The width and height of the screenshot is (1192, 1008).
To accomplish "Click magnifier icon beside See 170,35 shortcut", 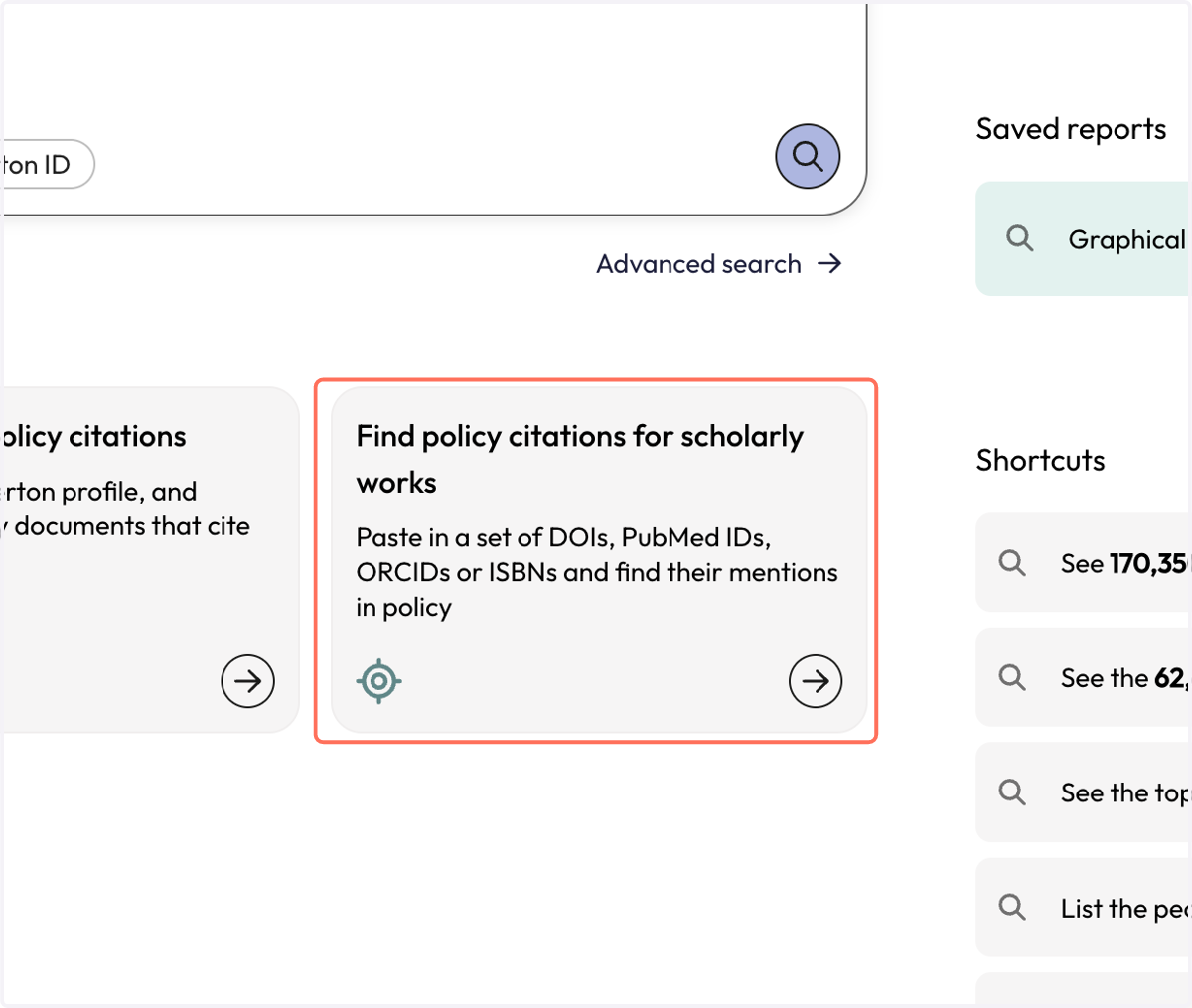I will tap(1012, 563).
